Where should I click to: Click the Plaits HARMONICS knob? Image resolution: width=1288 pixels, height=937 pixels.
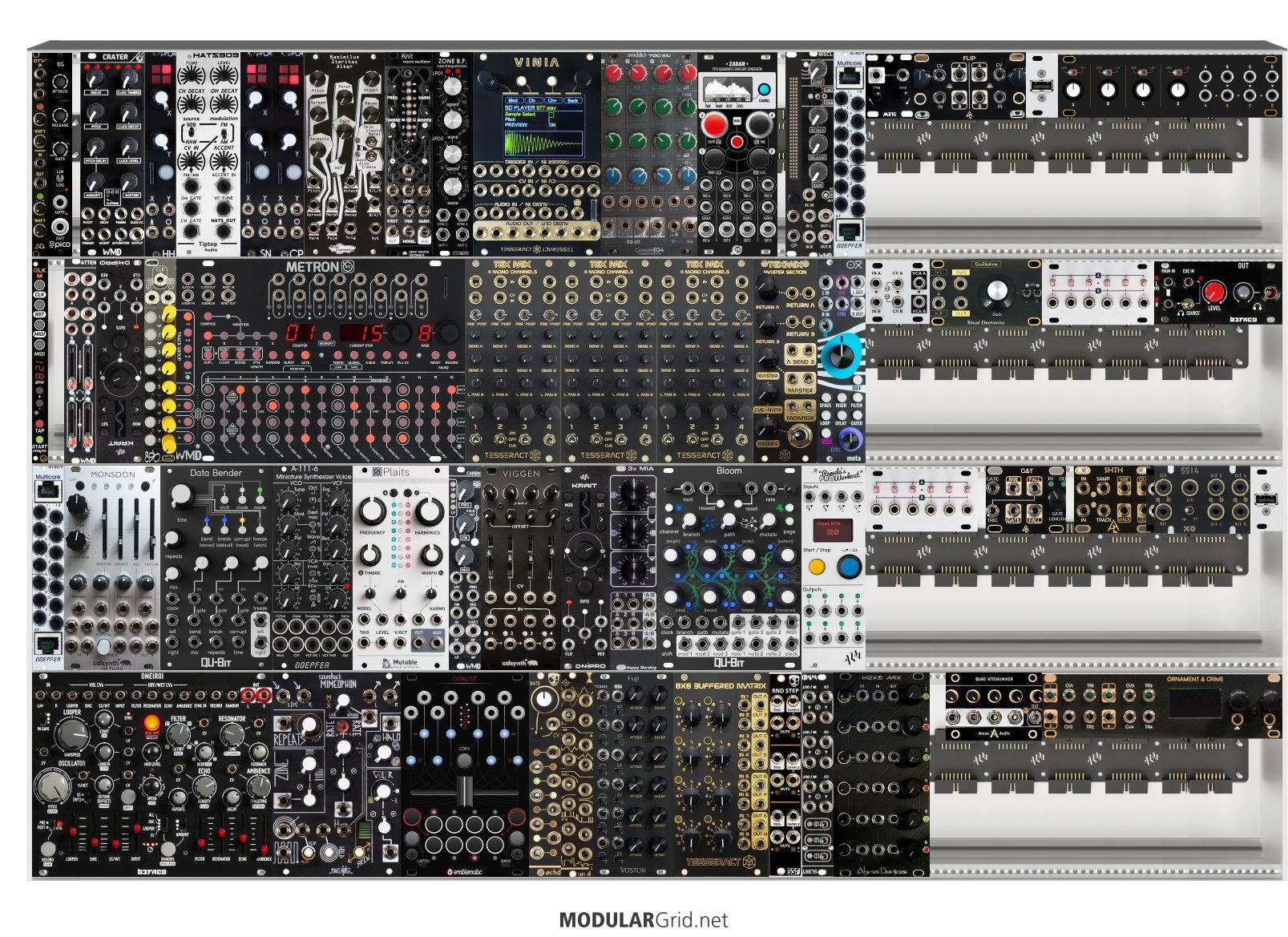(x=429, y=511)
